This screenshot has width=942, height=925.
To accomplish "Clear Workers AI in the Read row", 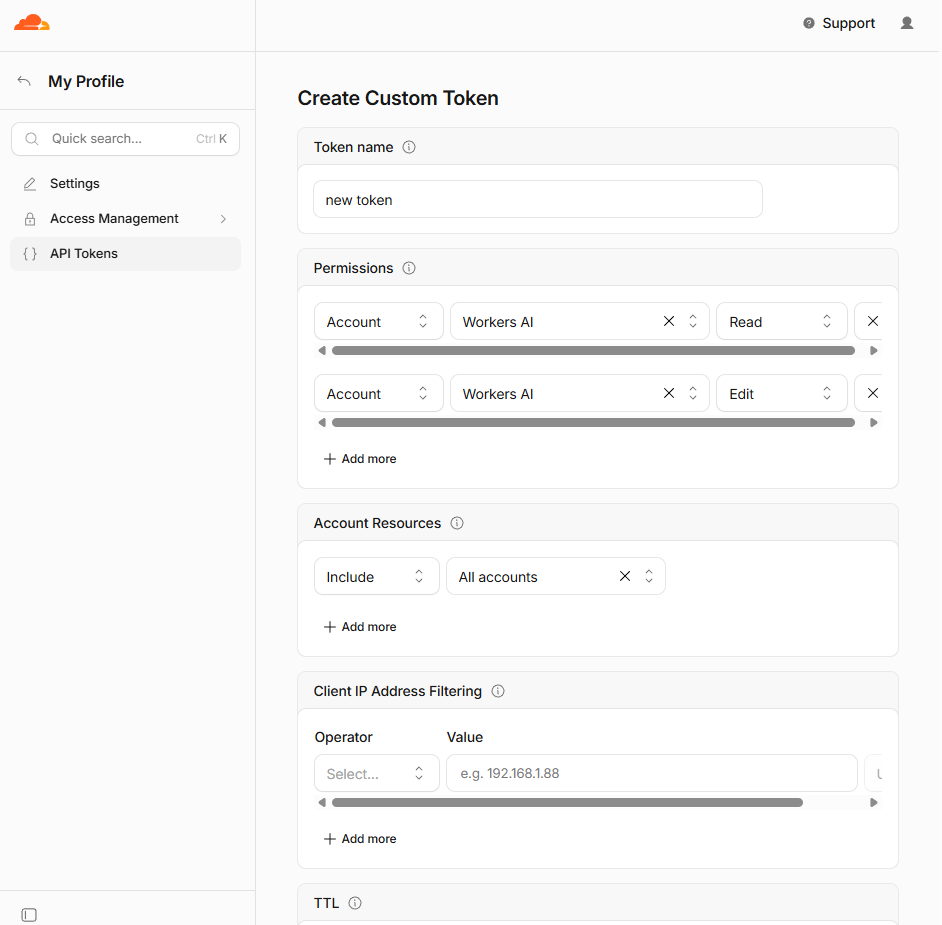I will click(x=669, y=321).
